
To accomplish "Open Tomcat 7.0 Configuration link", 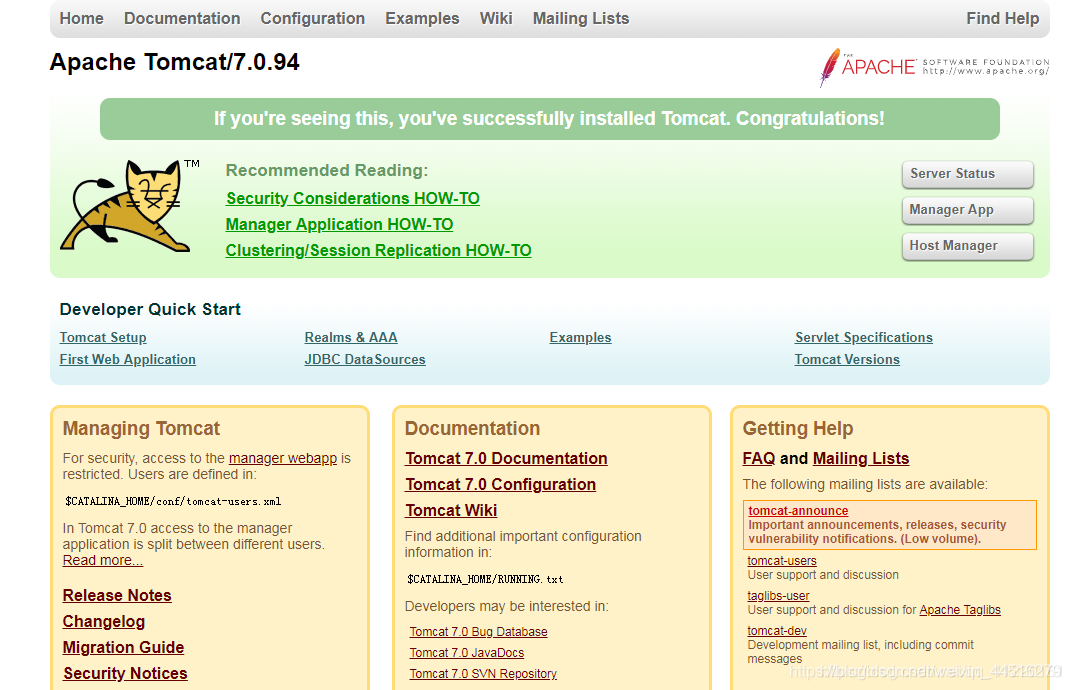I will [500, 484].
